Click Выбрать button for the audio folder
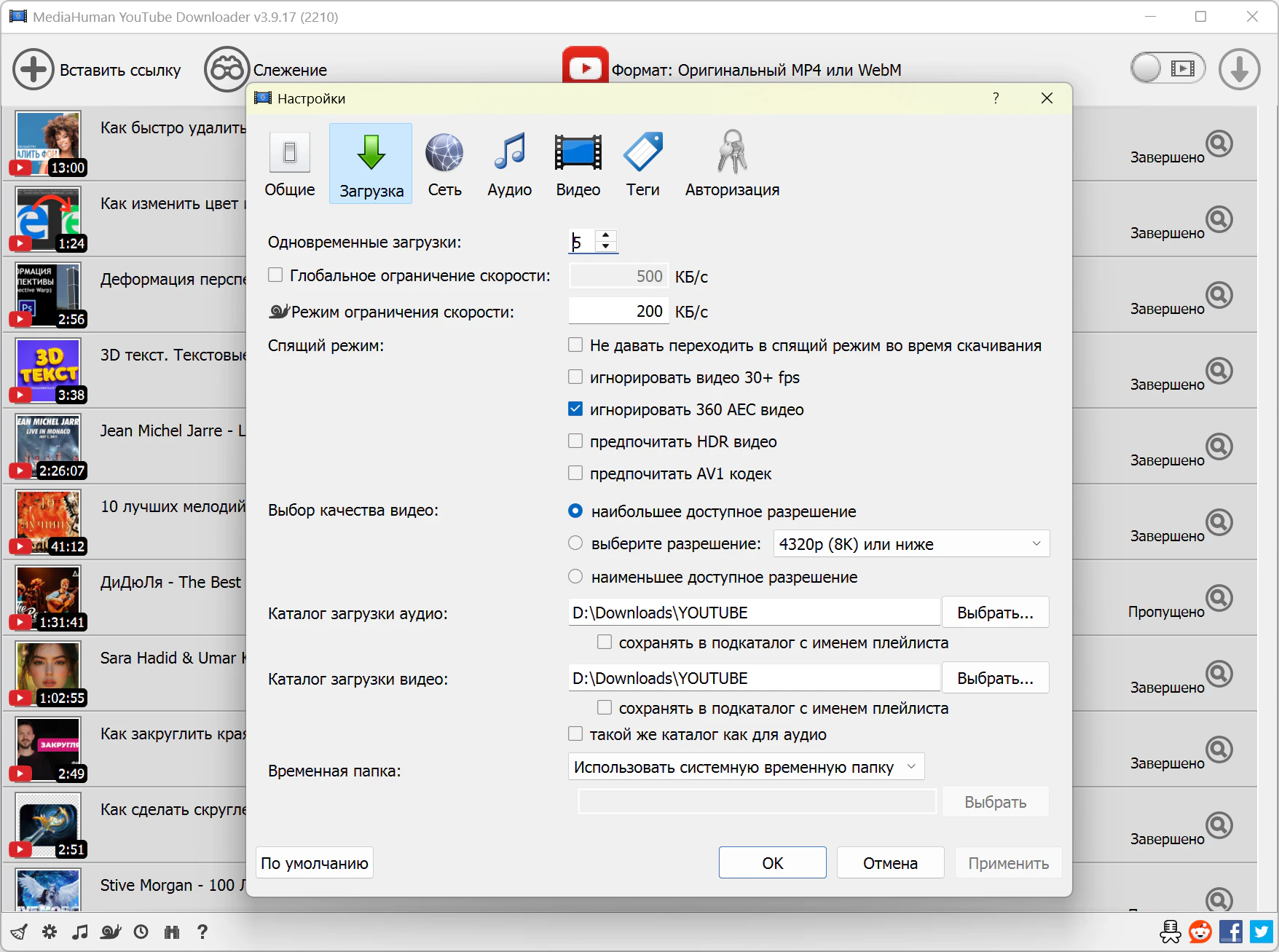The image size is (1279, 952). (x=995, y=613)
